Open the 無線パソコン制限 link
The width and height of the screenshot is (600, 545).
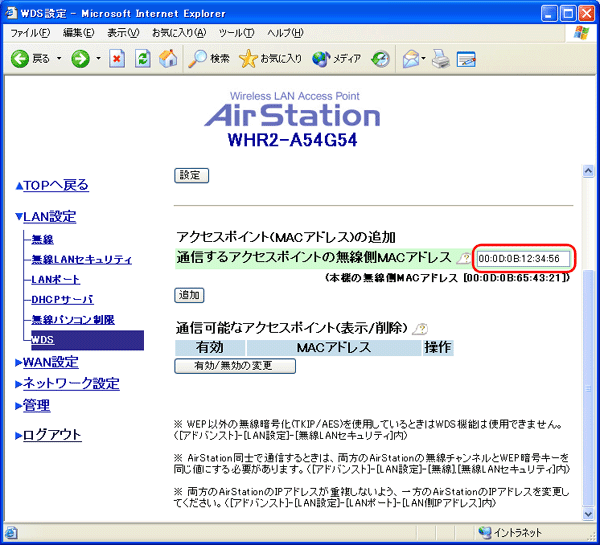tap(73, 320)
